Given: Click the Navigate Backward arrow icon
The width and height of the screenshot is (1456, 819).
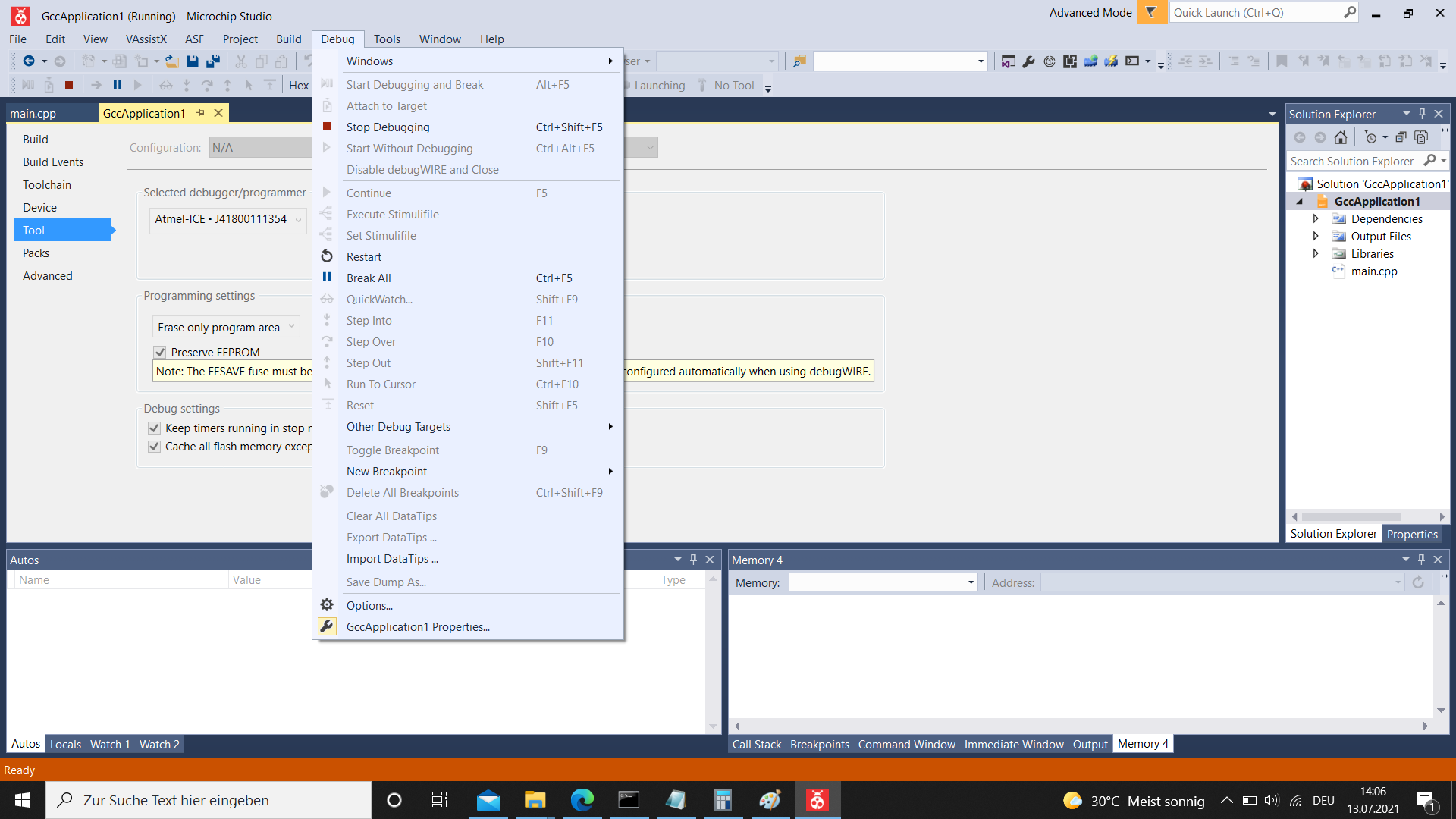Looking at the screenshot, I should click(29, 61).
